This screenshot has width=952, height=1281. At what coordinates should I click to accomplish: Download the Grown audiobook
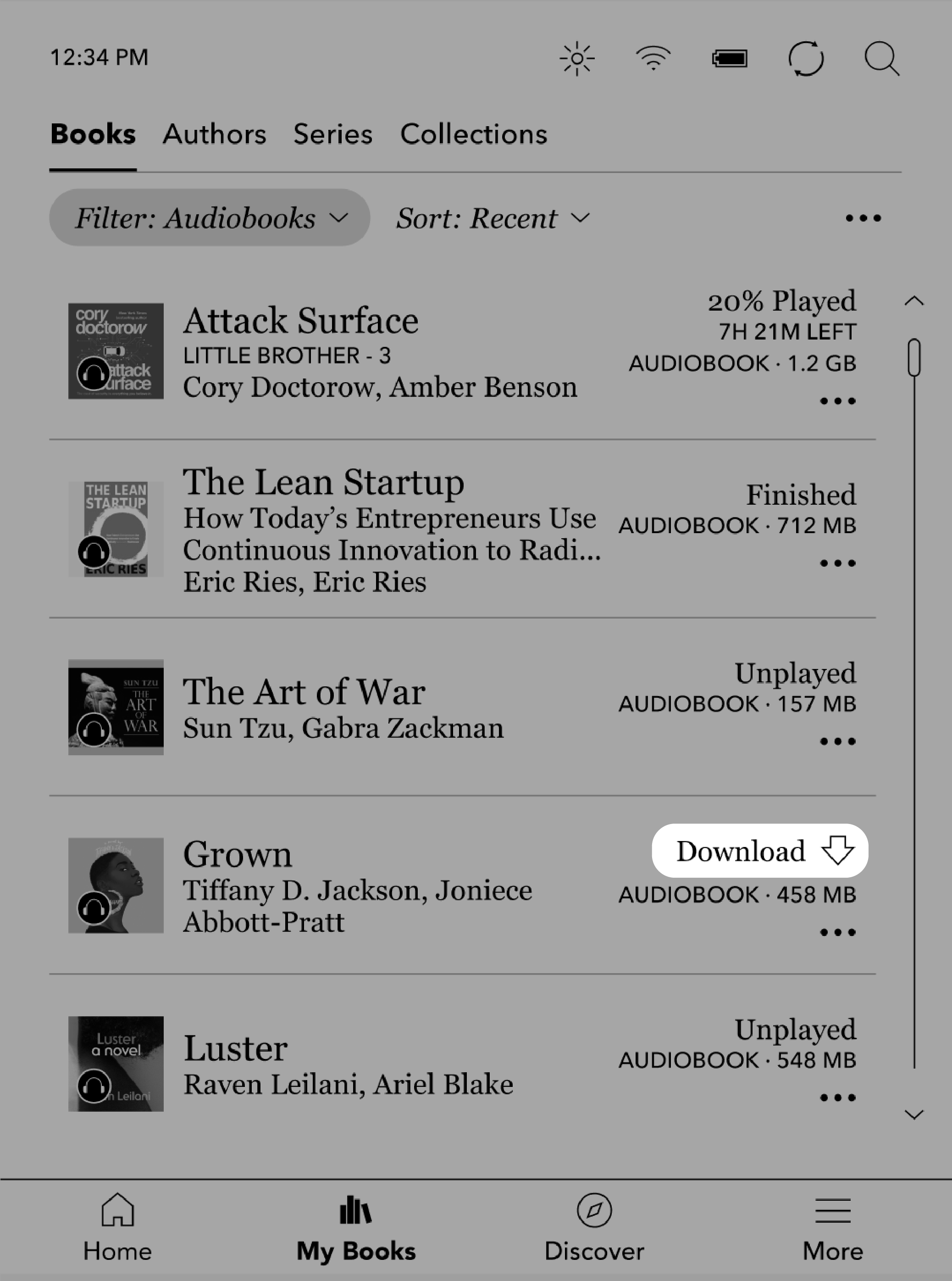click(761, 851)
